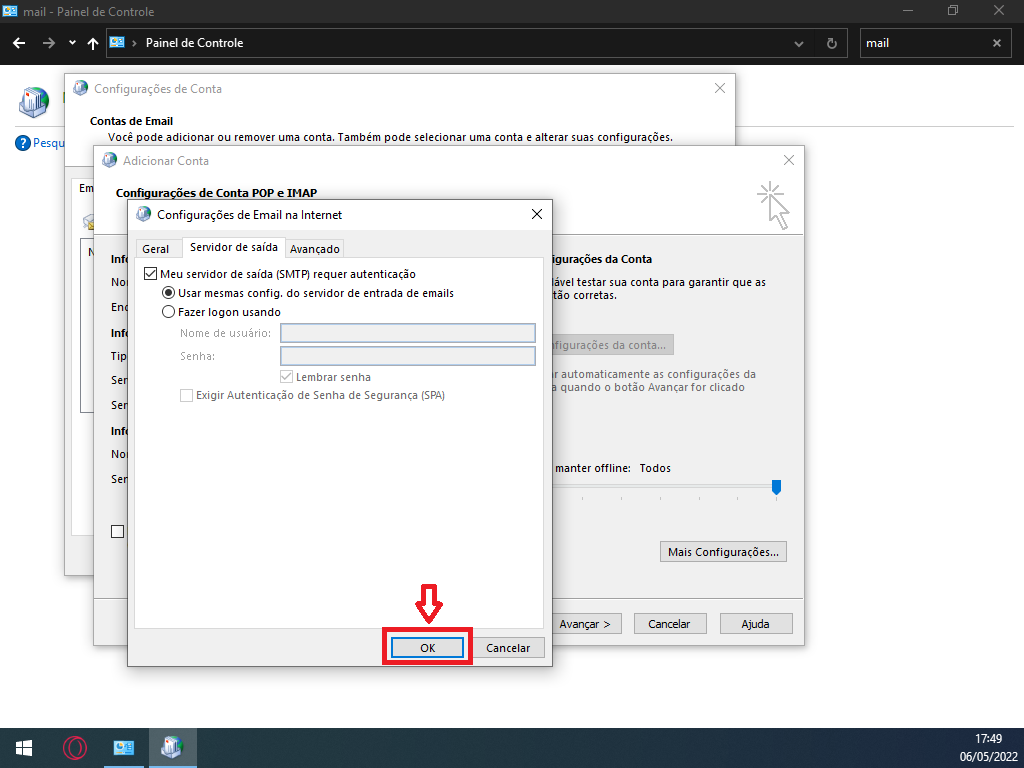The width and height of the screenshot is (1024, 768).
Task: Click the Refresh address bar icon
Action: pos(831,43)
